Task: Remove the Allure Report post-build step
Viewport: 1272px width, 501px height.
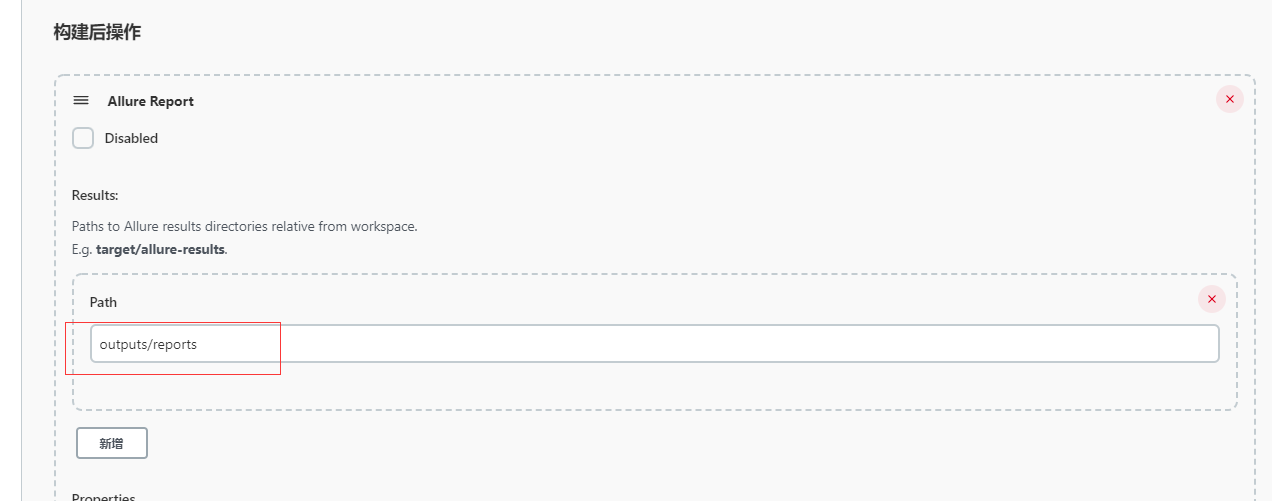Action: click(1229, 99)
